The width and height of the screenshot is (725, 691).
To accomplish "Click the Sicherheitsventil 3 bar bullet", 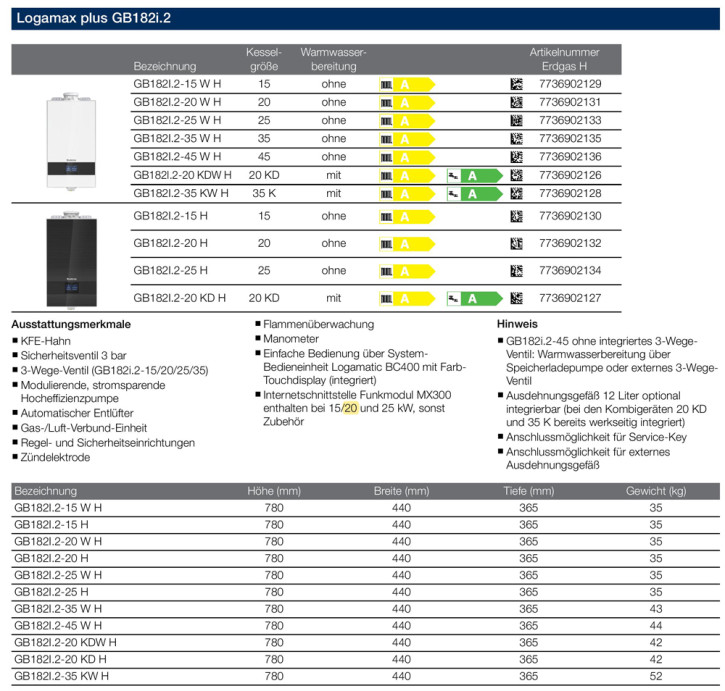I will (69, 356).
